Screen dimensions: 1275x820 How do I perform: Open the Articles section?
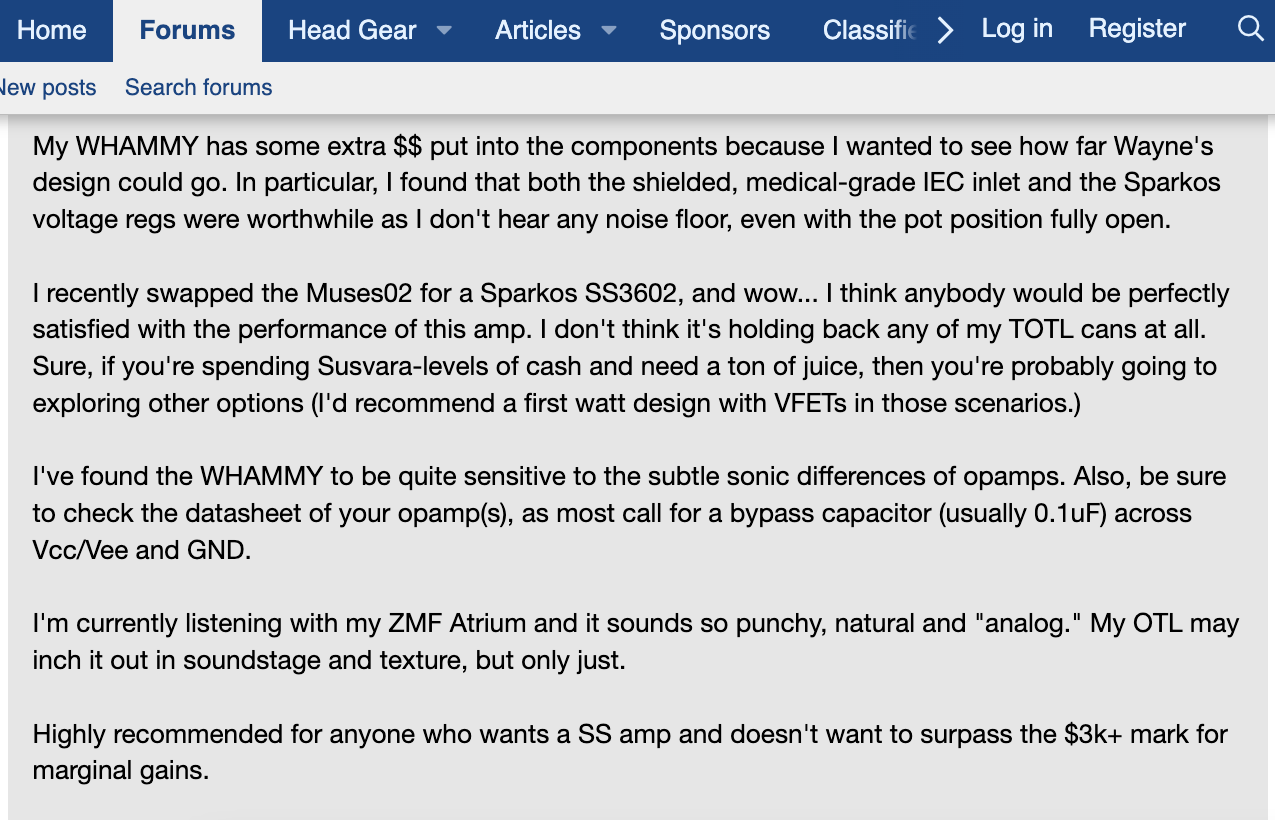tap(538, 31)
